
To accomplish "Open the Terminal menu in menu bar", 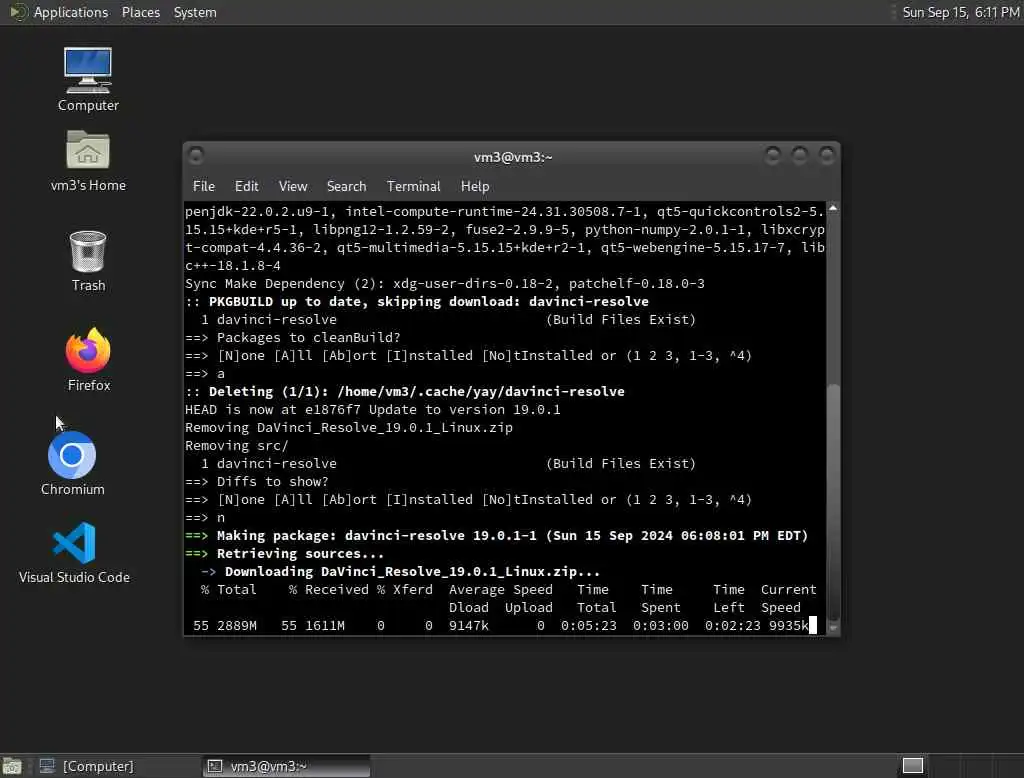I will (x=413, y=186).
